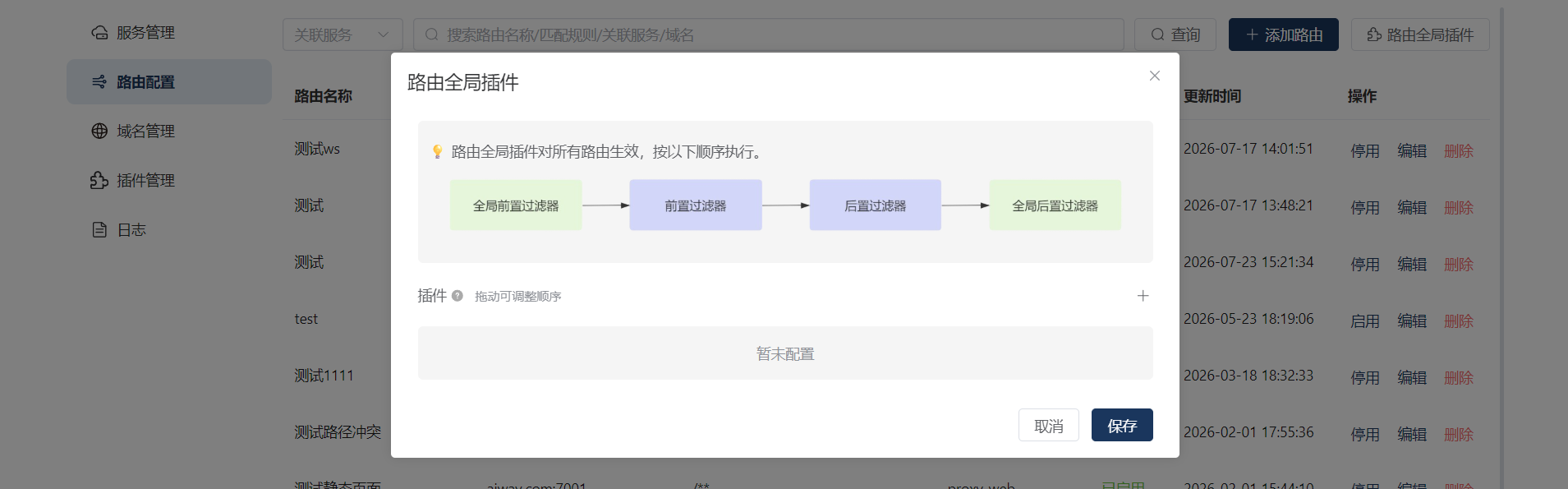Click the 域名管理 globe icon
Image resolution: width=1568 pixels, height=489 pixels.
(99, 131)
